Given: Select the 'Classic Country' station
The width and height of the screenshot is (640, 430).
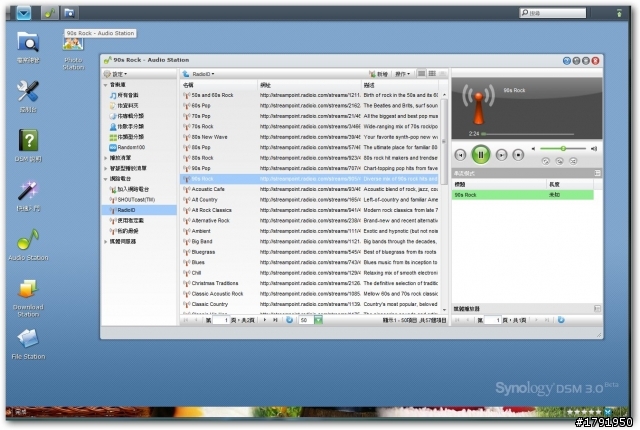Looking at the screenshot, I should tap(310, 304).
